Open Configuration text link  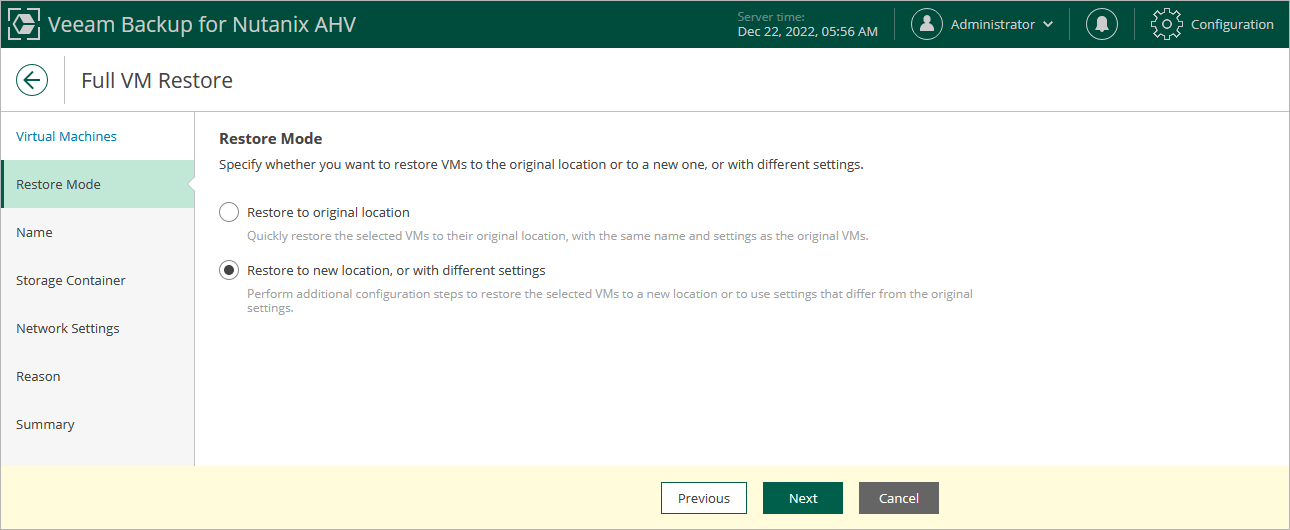point(1232,24)
